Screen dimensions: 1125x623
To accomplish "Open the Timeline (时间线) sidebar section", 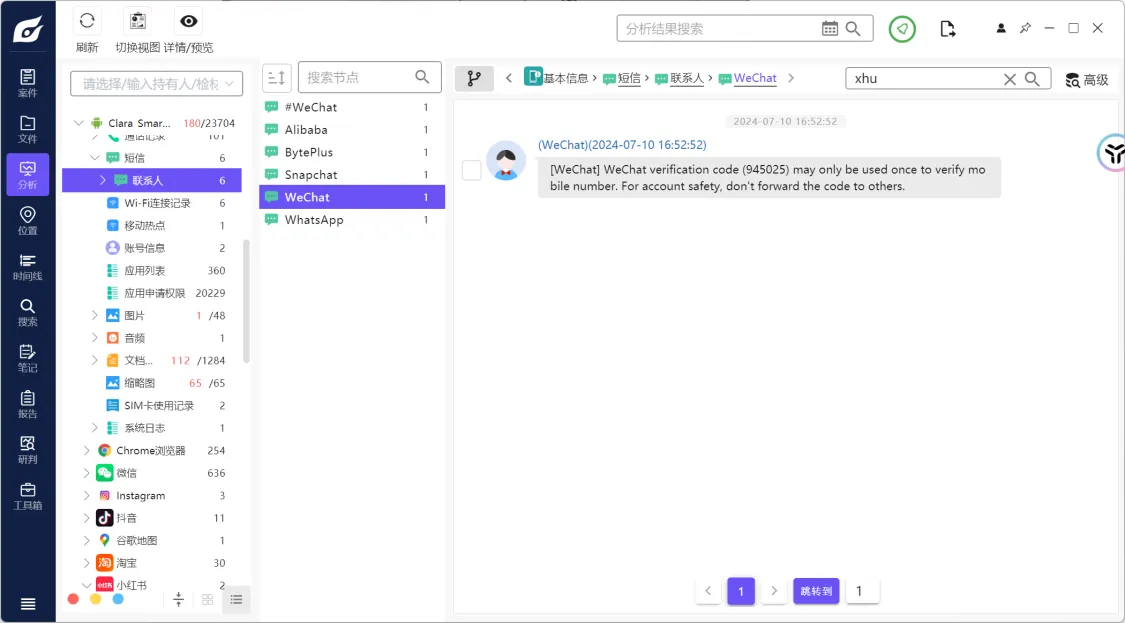I will (x=27, y=267).
